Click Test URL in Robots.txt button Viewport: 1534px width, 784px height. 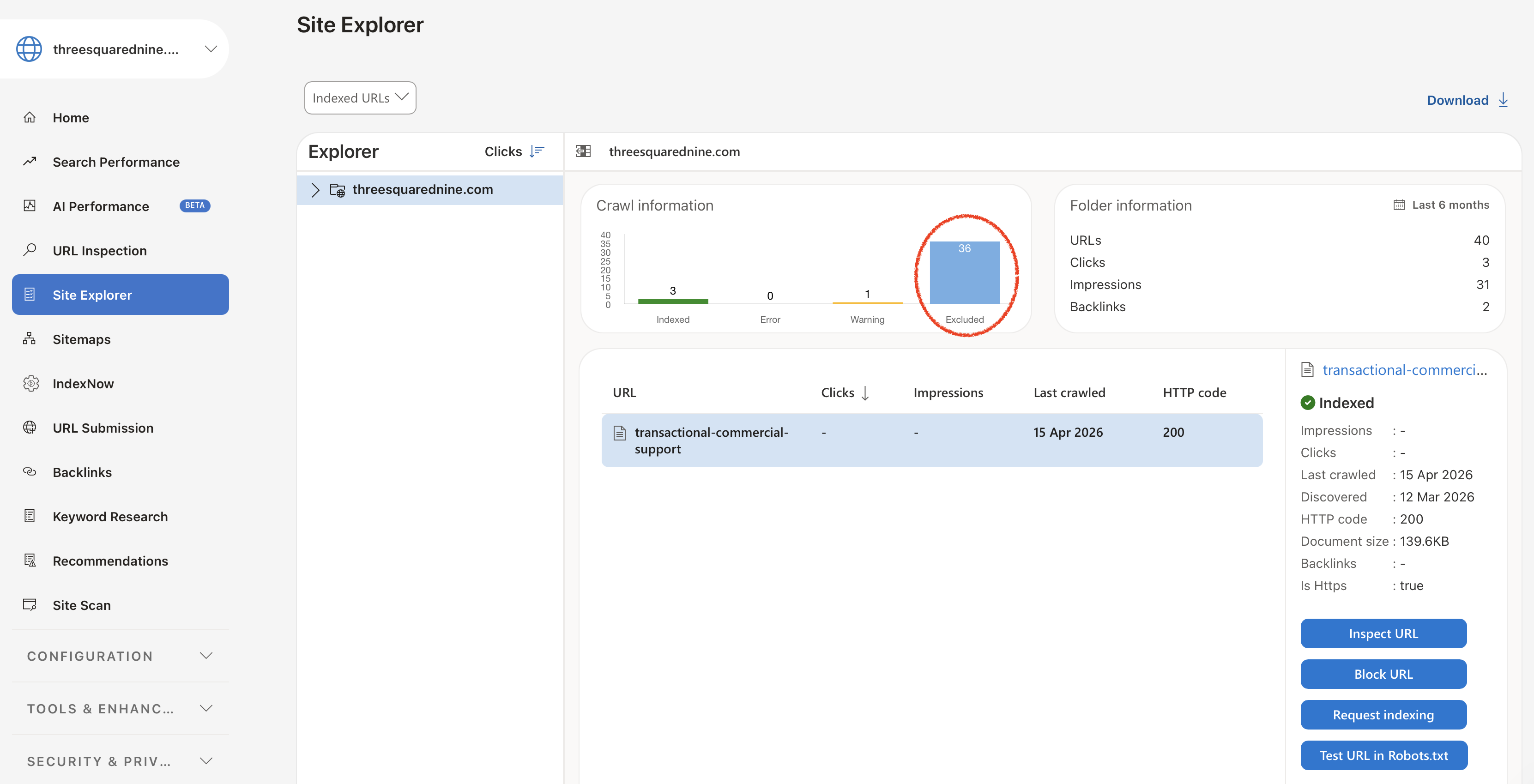1384,755
